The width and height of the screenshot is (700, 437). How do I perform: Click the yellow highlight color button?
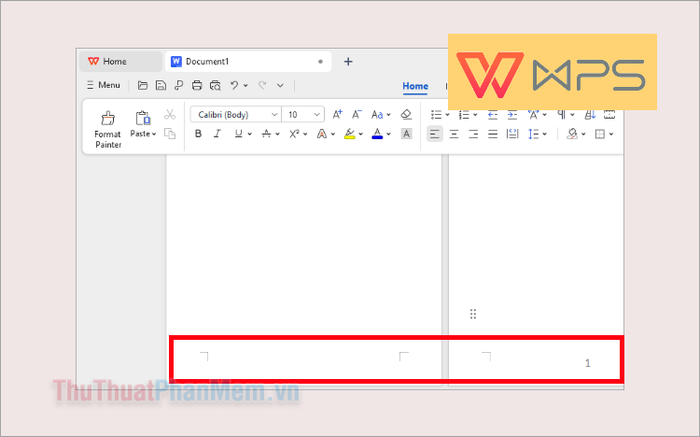(350, 133)
